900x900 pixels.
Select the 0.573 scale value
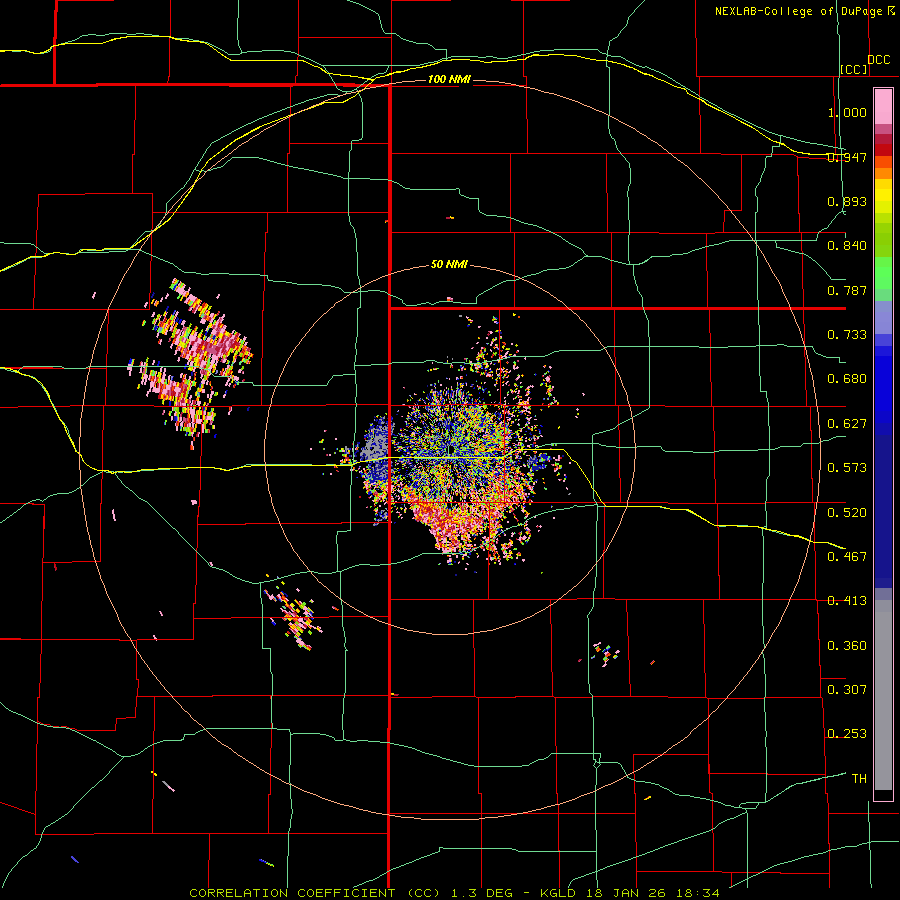pos(847,468)
